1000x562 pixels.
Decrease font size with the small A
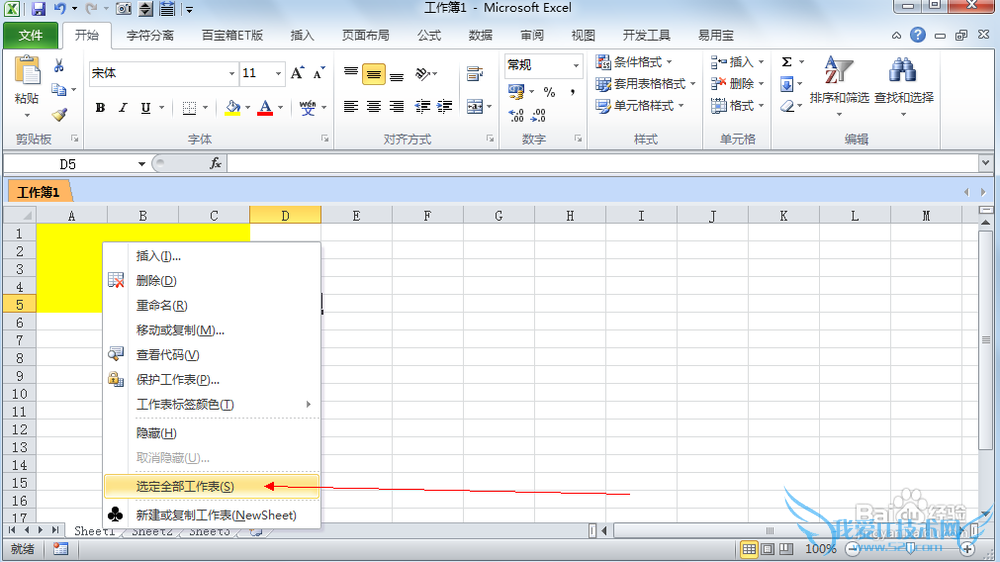(x=319, y=73)
